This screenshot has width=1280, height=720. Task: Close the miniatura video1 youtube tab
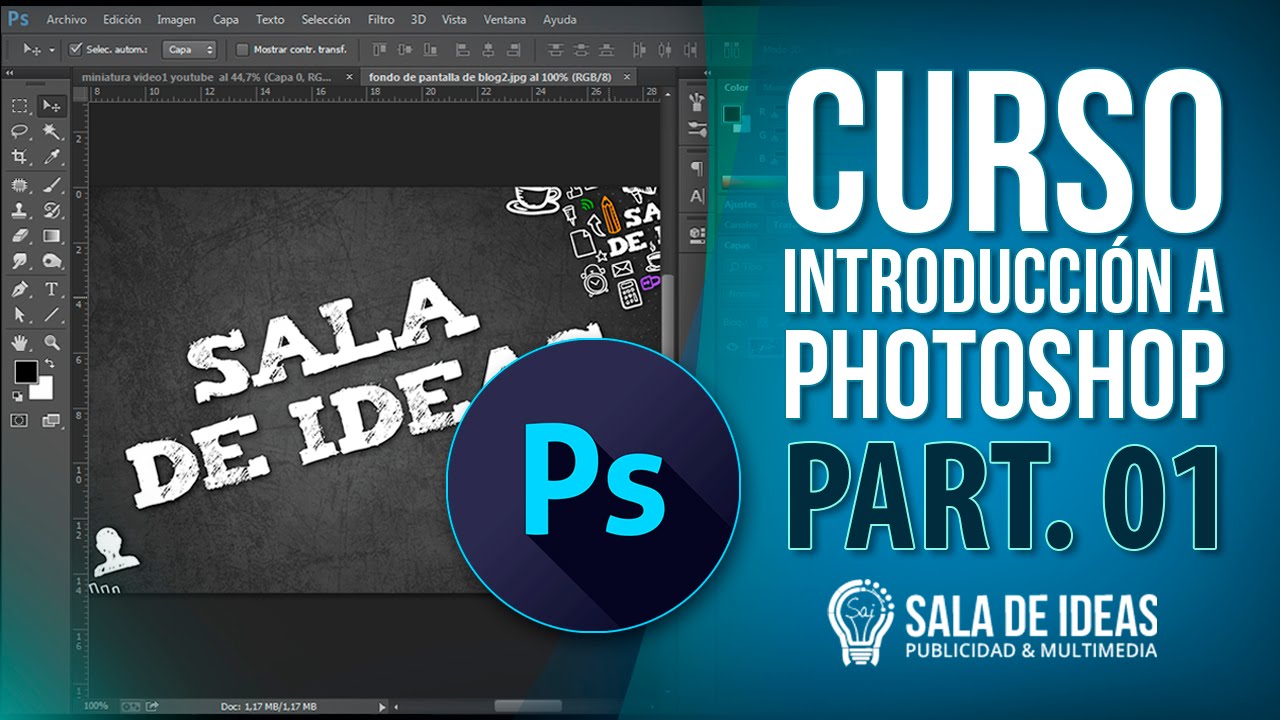[x=349, y=76]
